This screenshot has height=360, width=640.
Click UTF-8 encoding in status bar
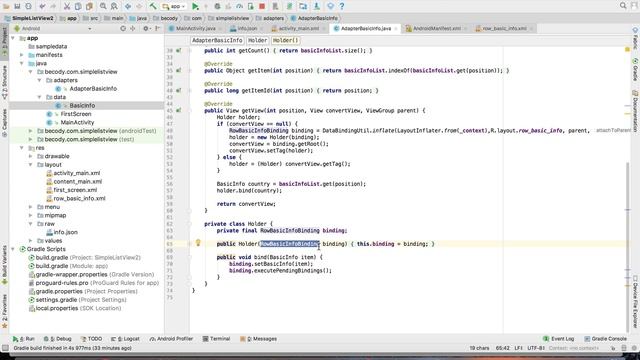click(x=536, y=348)
